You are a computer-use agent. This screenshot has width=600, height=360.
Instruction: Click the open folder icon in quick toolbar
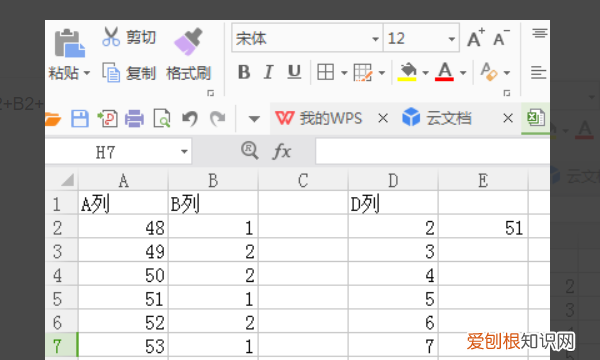(52, 119)
